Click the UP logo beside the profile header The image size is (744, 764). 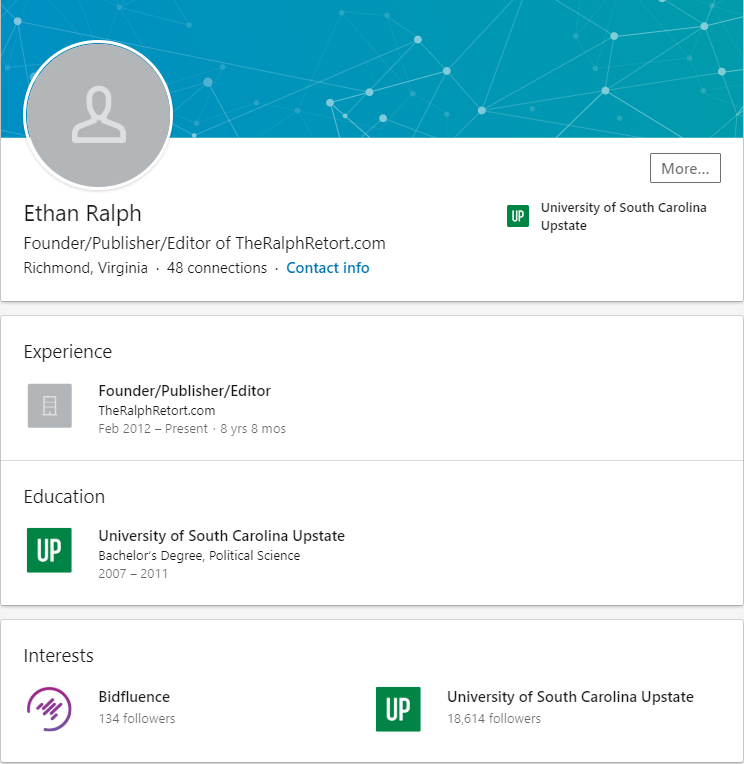click(x=517, y=216)
